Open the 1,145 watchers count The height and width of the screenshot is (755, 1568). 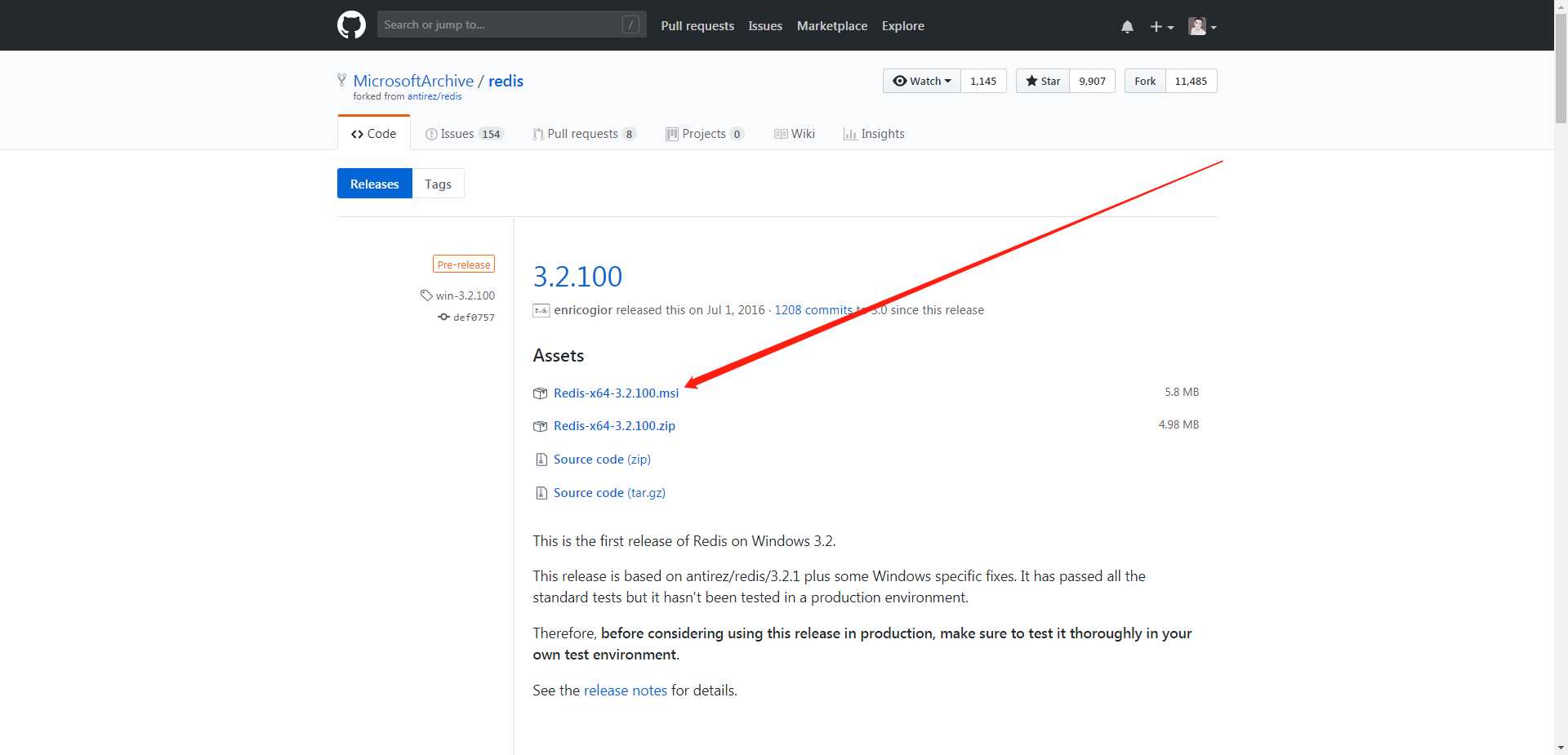tap(983, 81)
